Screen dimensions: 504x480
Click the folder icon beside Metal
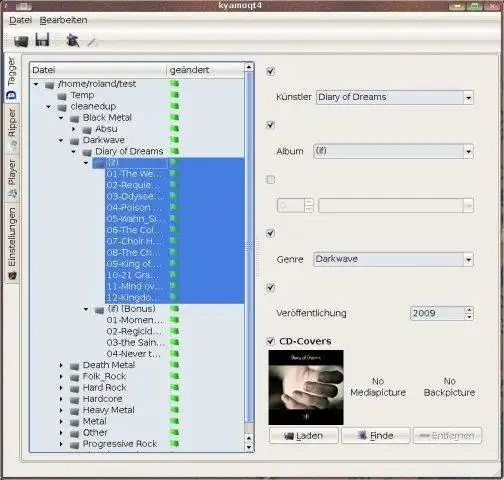[x=74, y=422]
